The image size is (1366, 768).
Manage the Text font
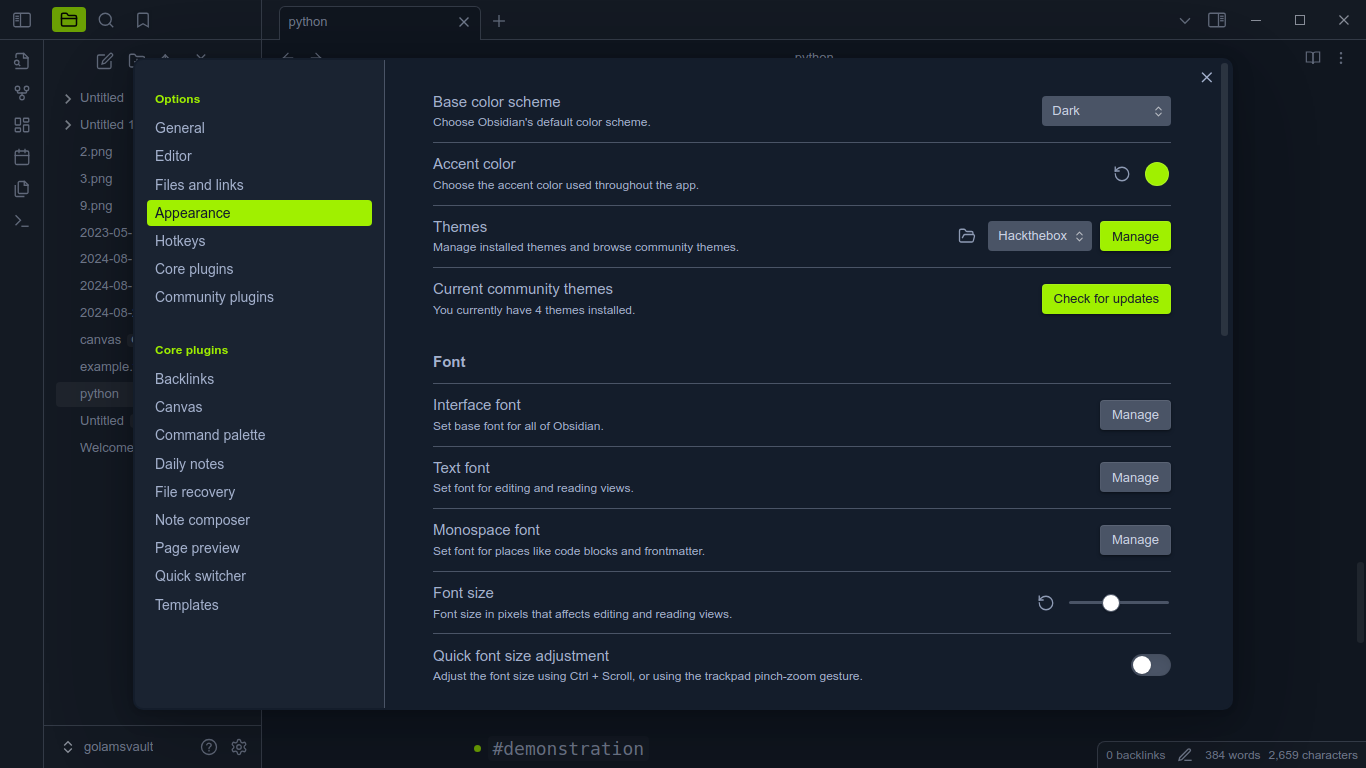1135,478
